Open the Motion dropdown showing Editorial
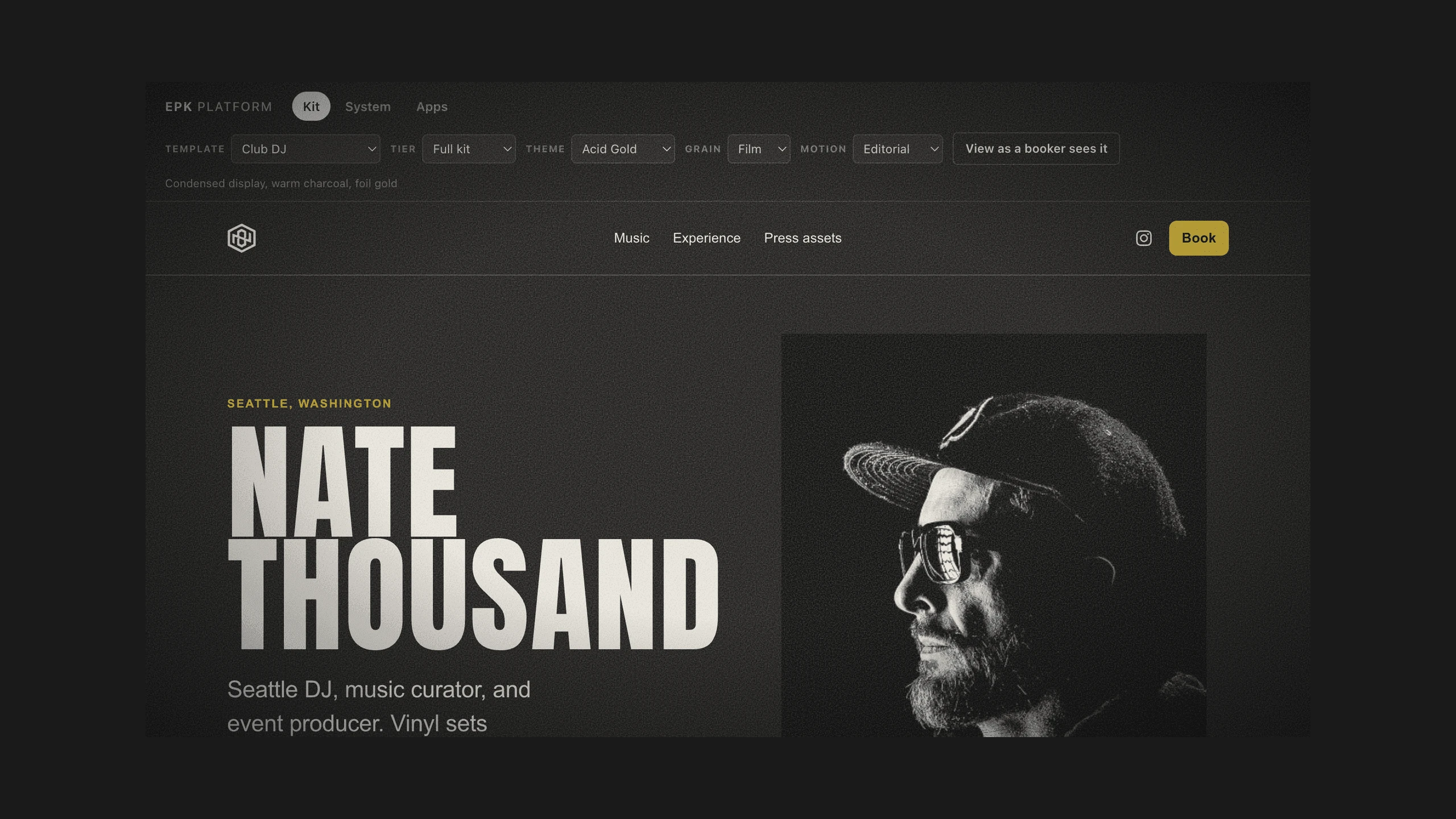 (897, 149)
